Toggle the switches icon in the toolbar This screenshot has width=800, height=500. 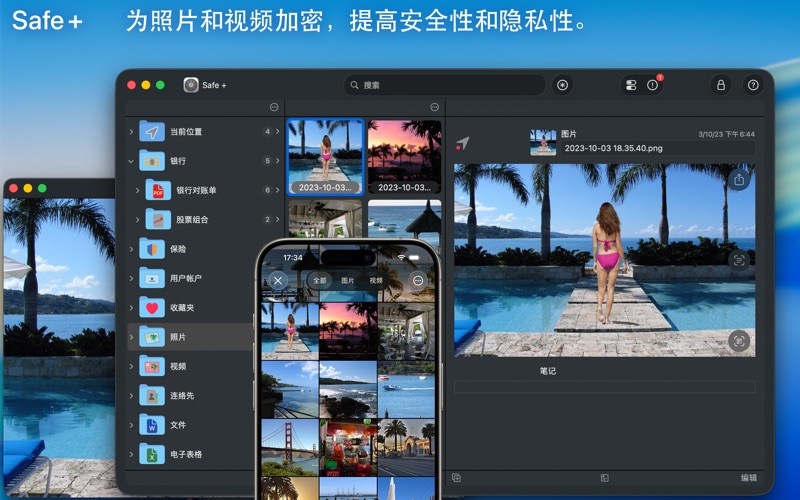pyautogui.click(x=629, y=85)
